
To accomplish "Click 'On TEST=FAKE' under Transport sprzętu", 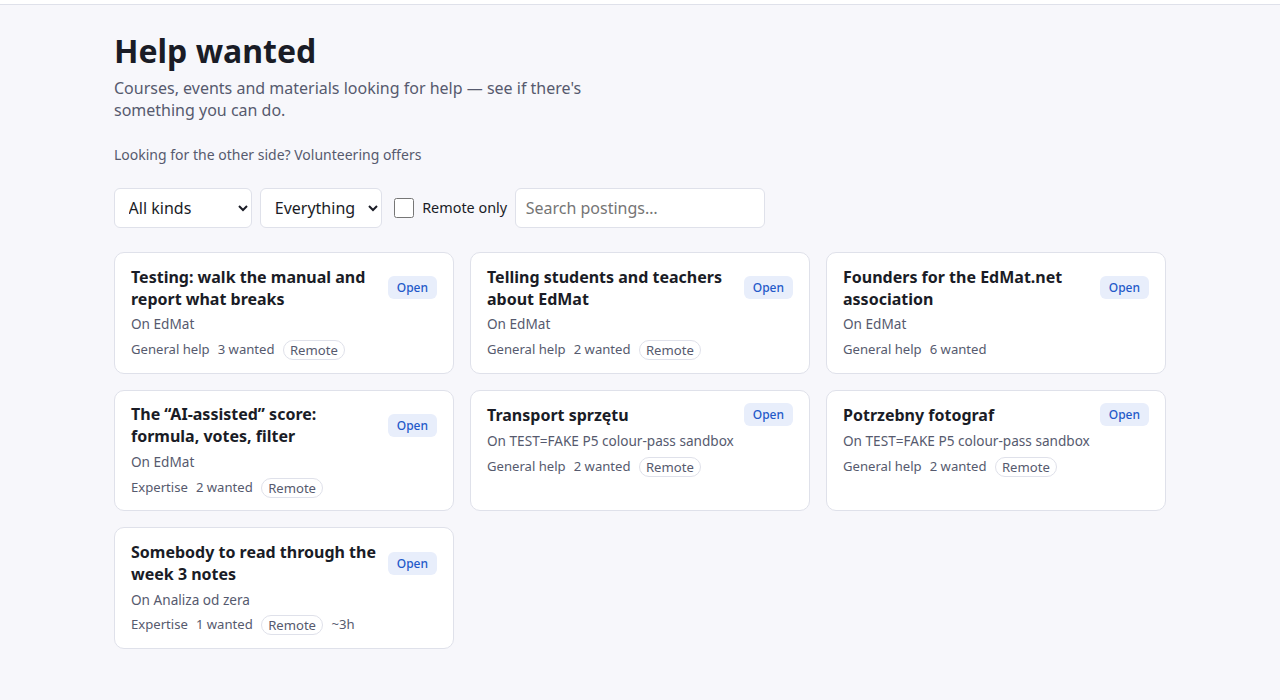I will [x=610, y=441].
